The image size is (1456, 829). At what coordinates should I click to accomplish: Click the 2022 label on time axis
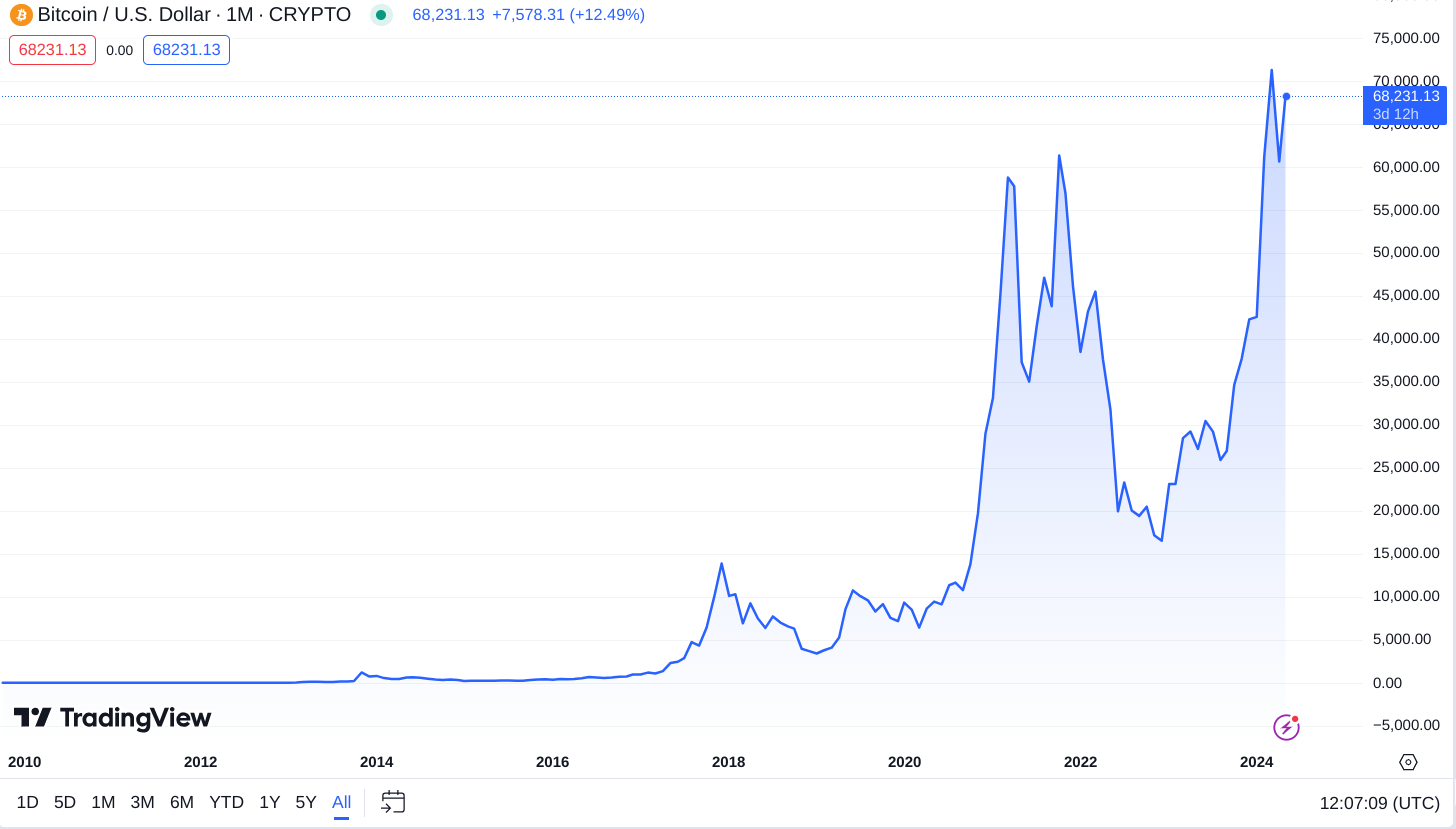(x=1080, y=762)
